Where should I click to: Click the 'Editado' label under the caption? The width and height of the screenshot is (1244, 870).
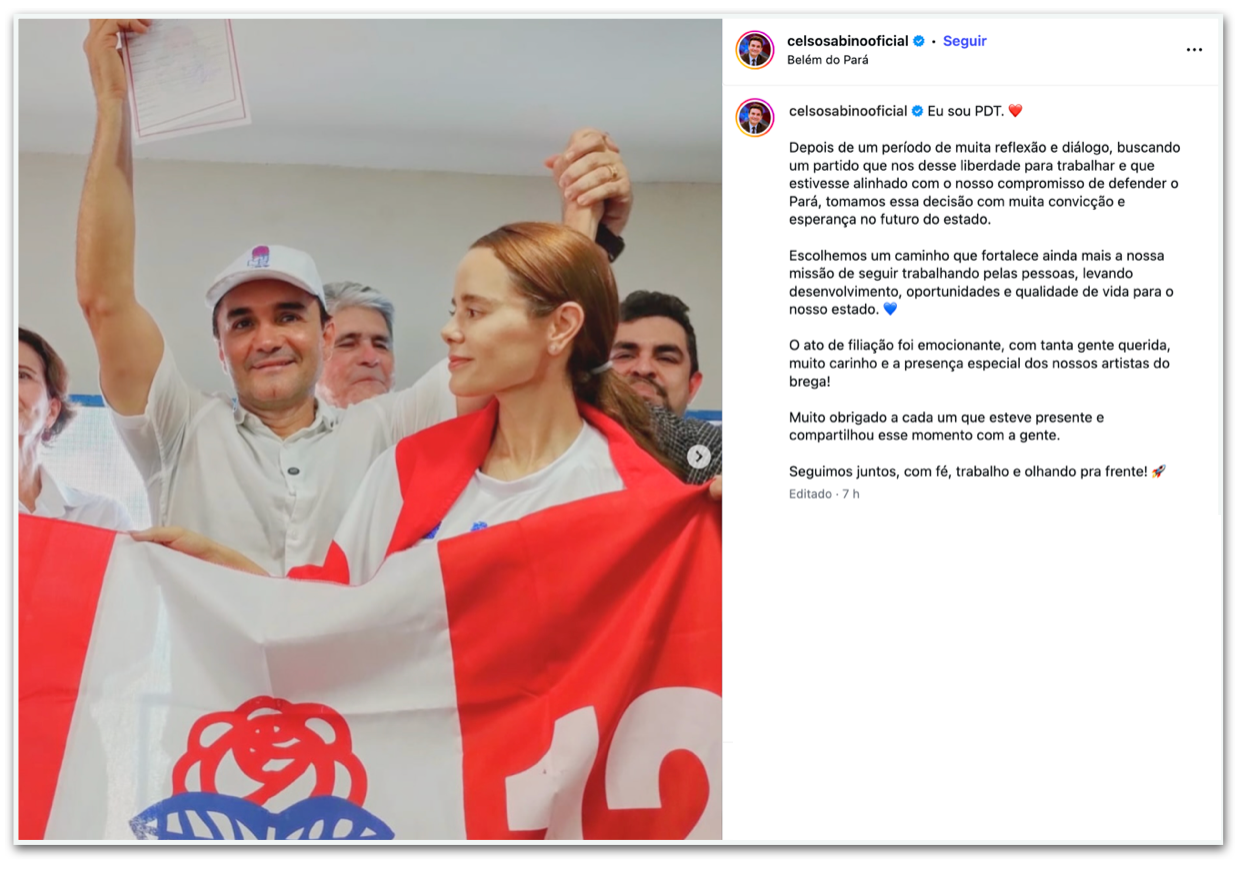(810, 494)
